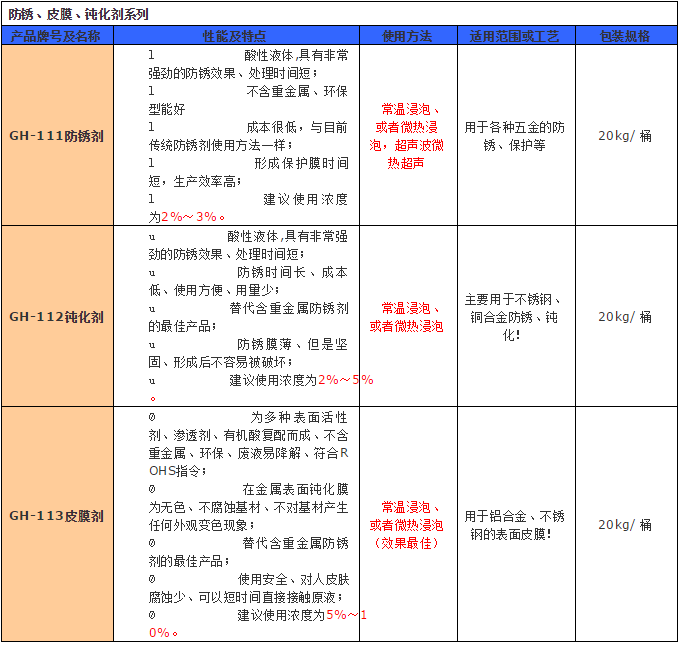Select the 20kg/桶 cell in GH-112 row
The image size is (679, 645).
(x=625, y=317)
